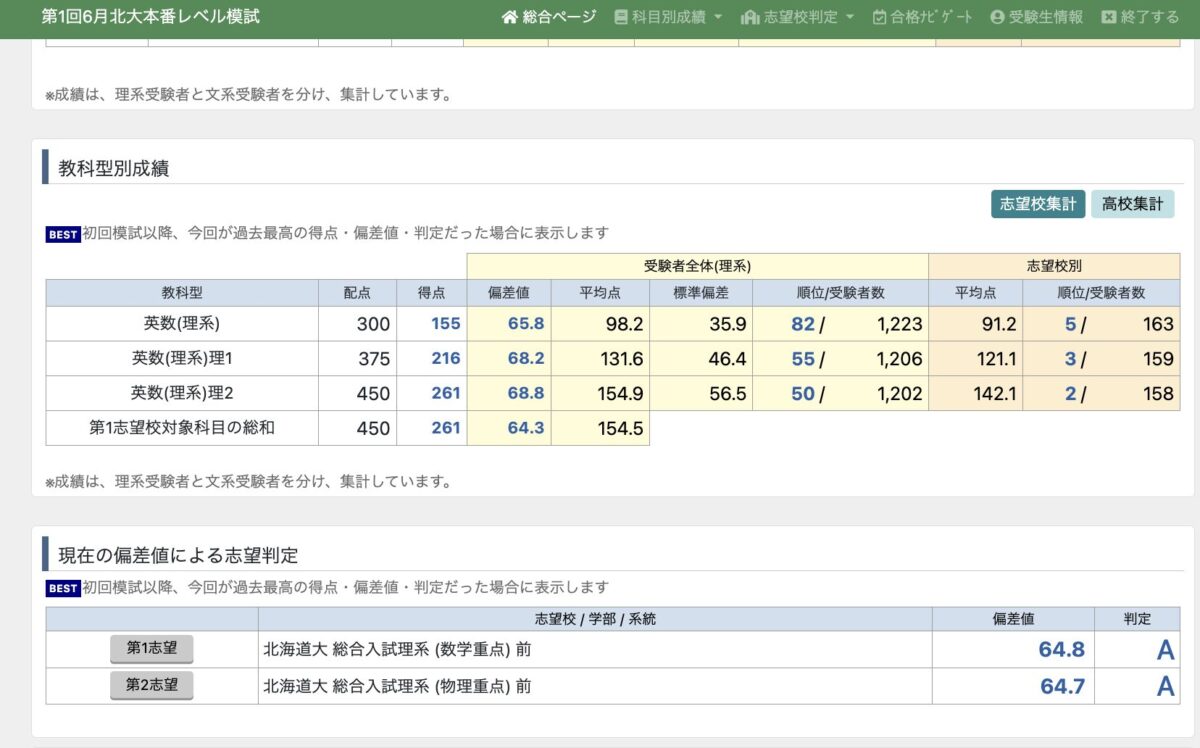Screen dimensions: 1200x748
Task: Switch to 高校集計 view
Action: [1133, 204]
